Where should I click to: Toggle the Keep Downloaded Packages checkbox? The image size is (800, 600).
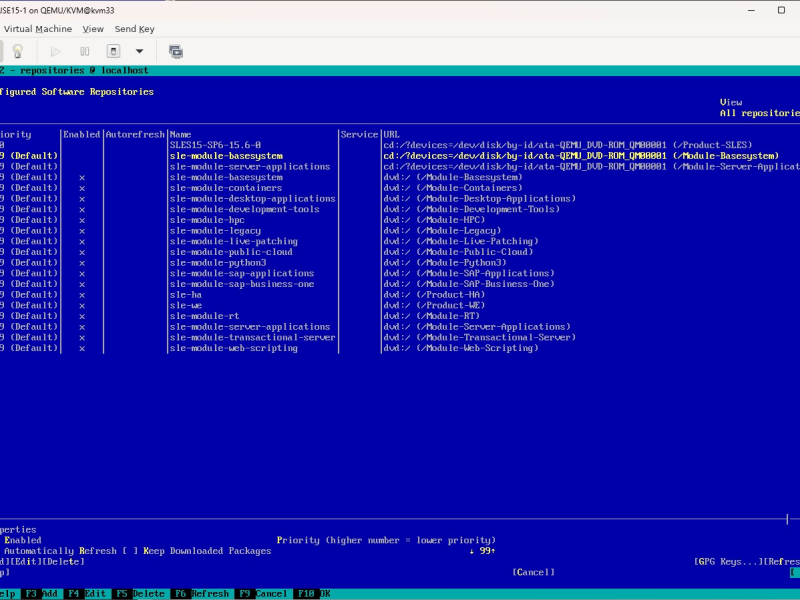[x=196, y=551]
